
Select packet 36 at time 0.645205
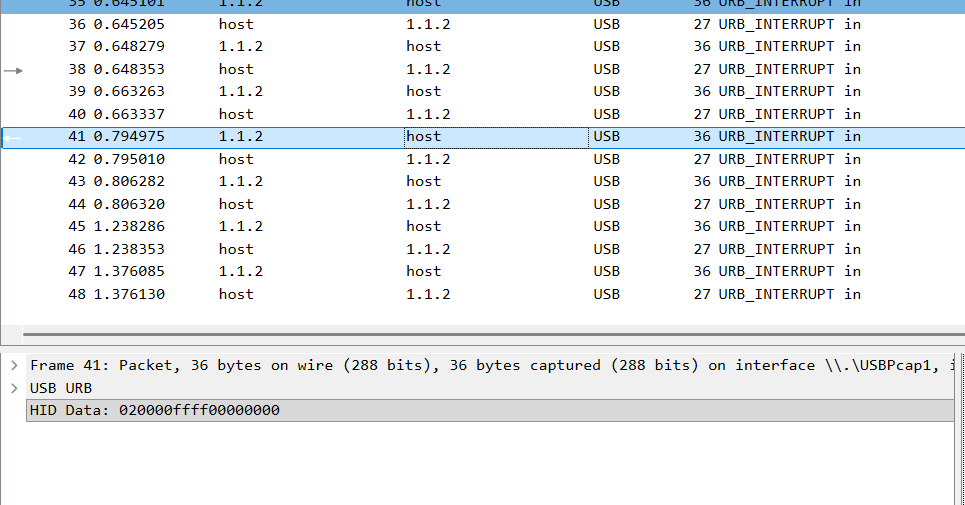coord(128,24)
